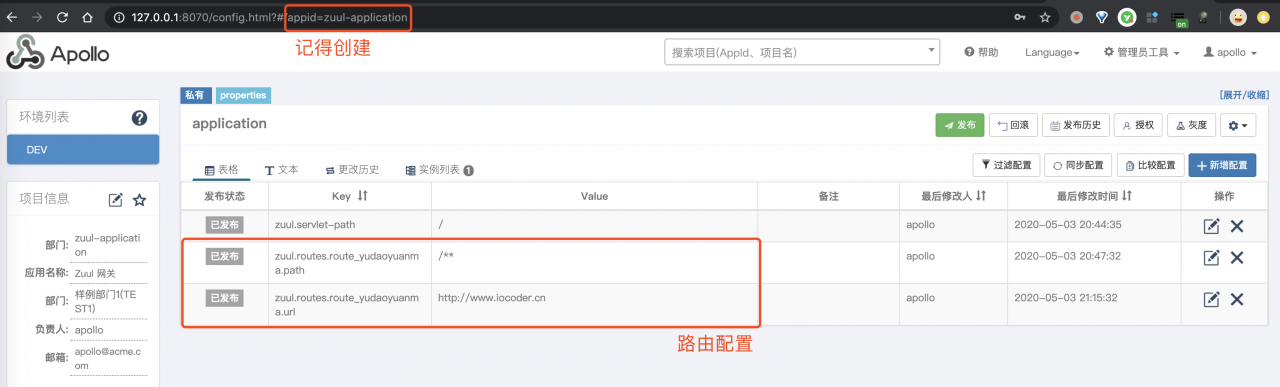Click the 比较配置 compare button
The image size is (1280, 387).
tap(1151, 165)
